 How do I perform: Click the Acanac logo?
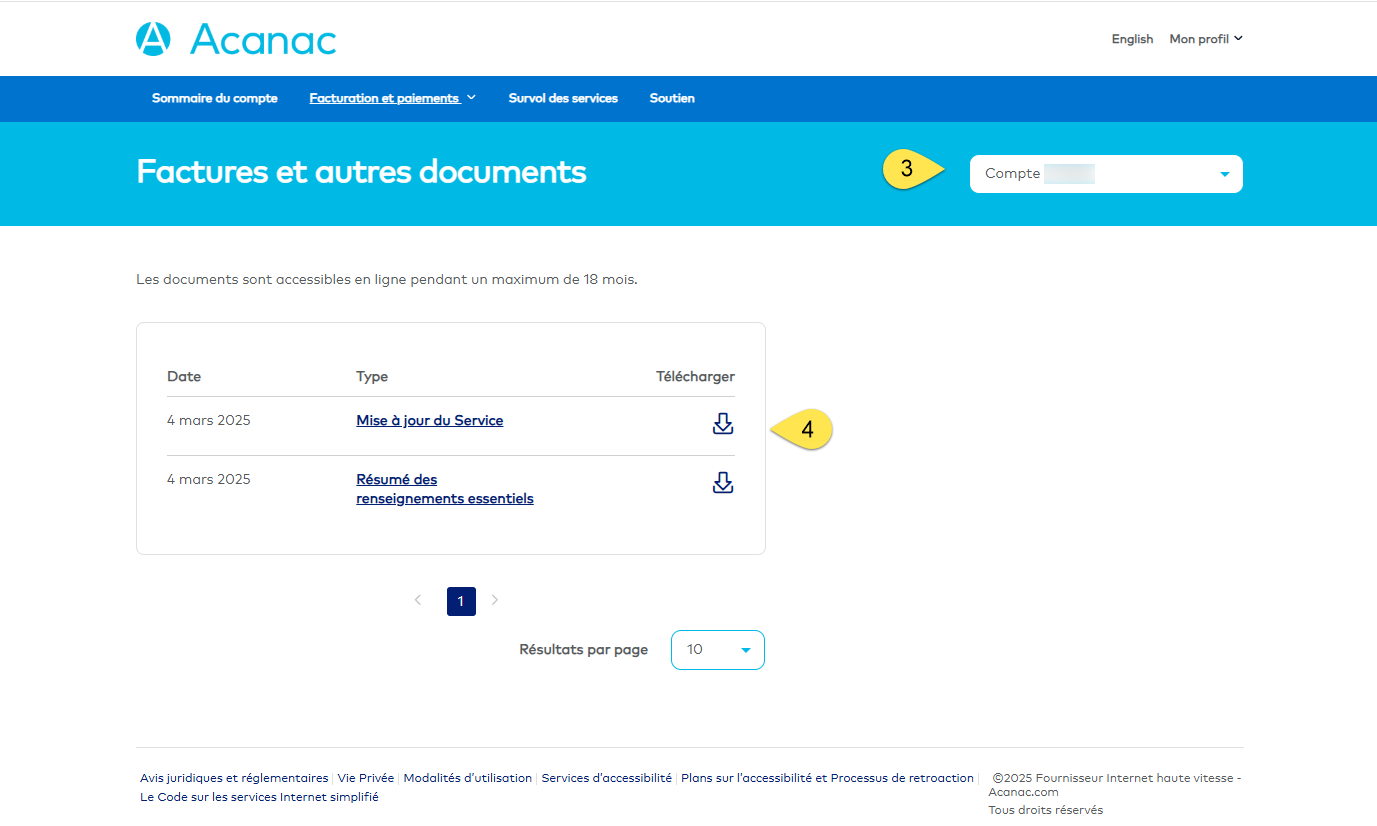pos(236,39)
